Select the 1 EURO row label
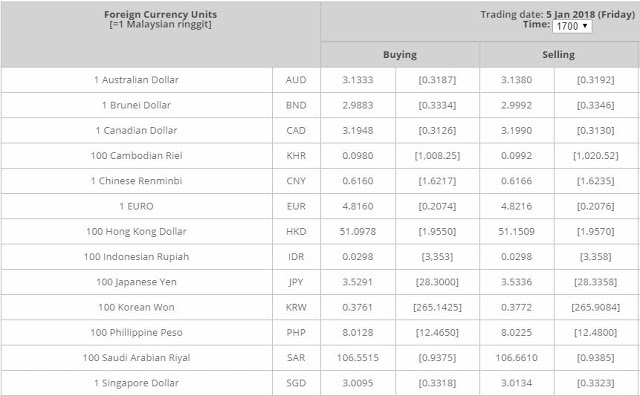640x396 pixels. coord(136,206)
